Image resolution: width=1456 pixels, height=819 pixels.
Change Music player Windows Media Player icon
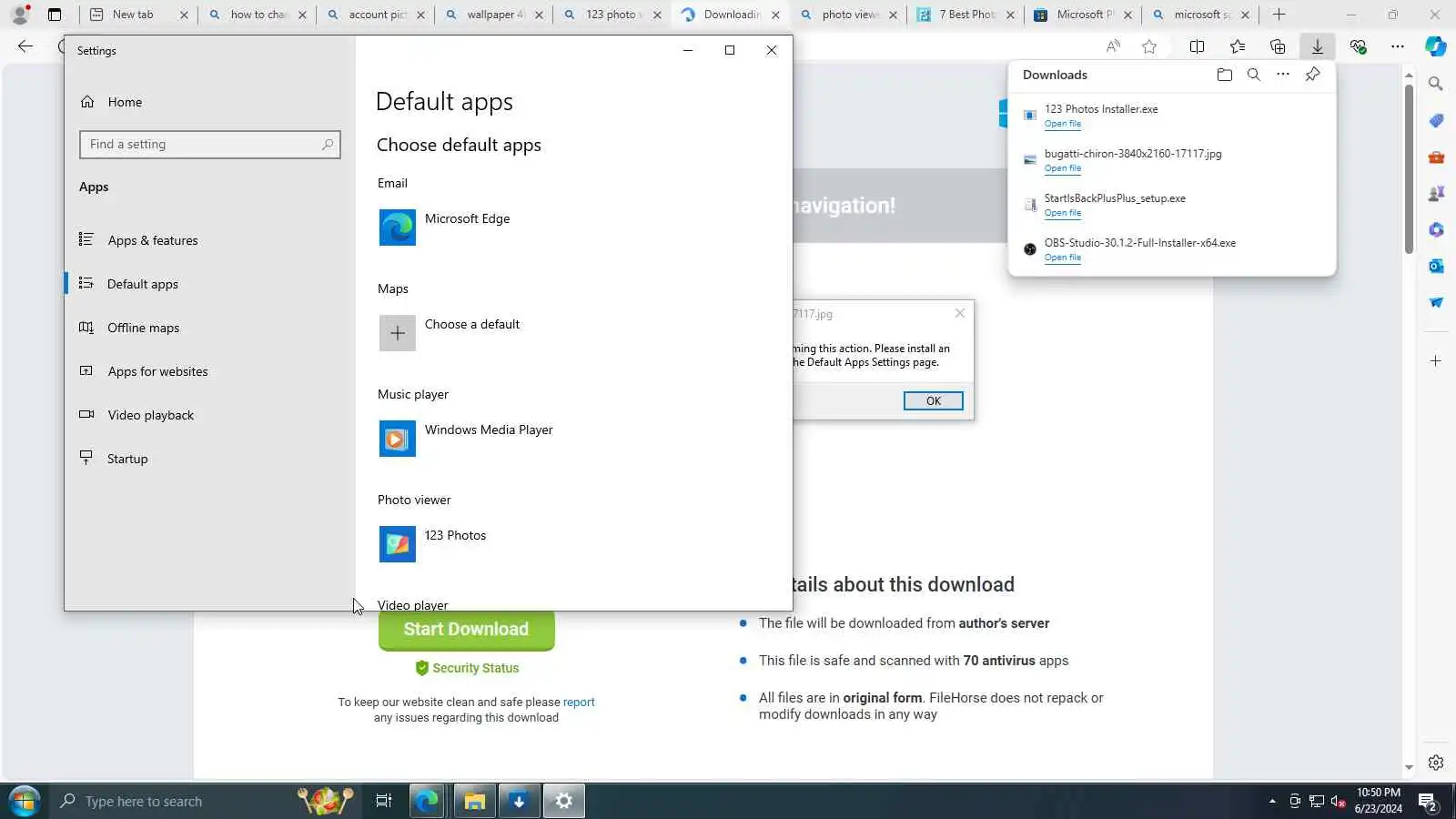(x=398, y=439)
